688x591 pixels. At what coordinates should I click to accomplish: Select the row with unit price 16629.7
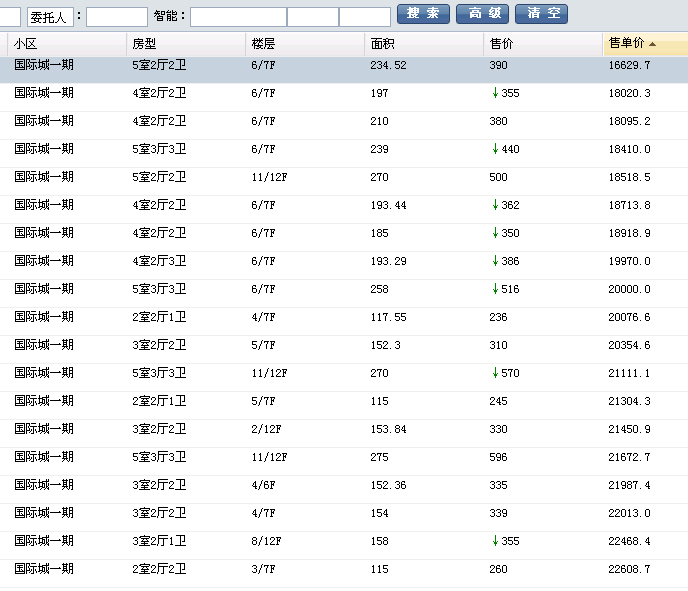[344, 70]
